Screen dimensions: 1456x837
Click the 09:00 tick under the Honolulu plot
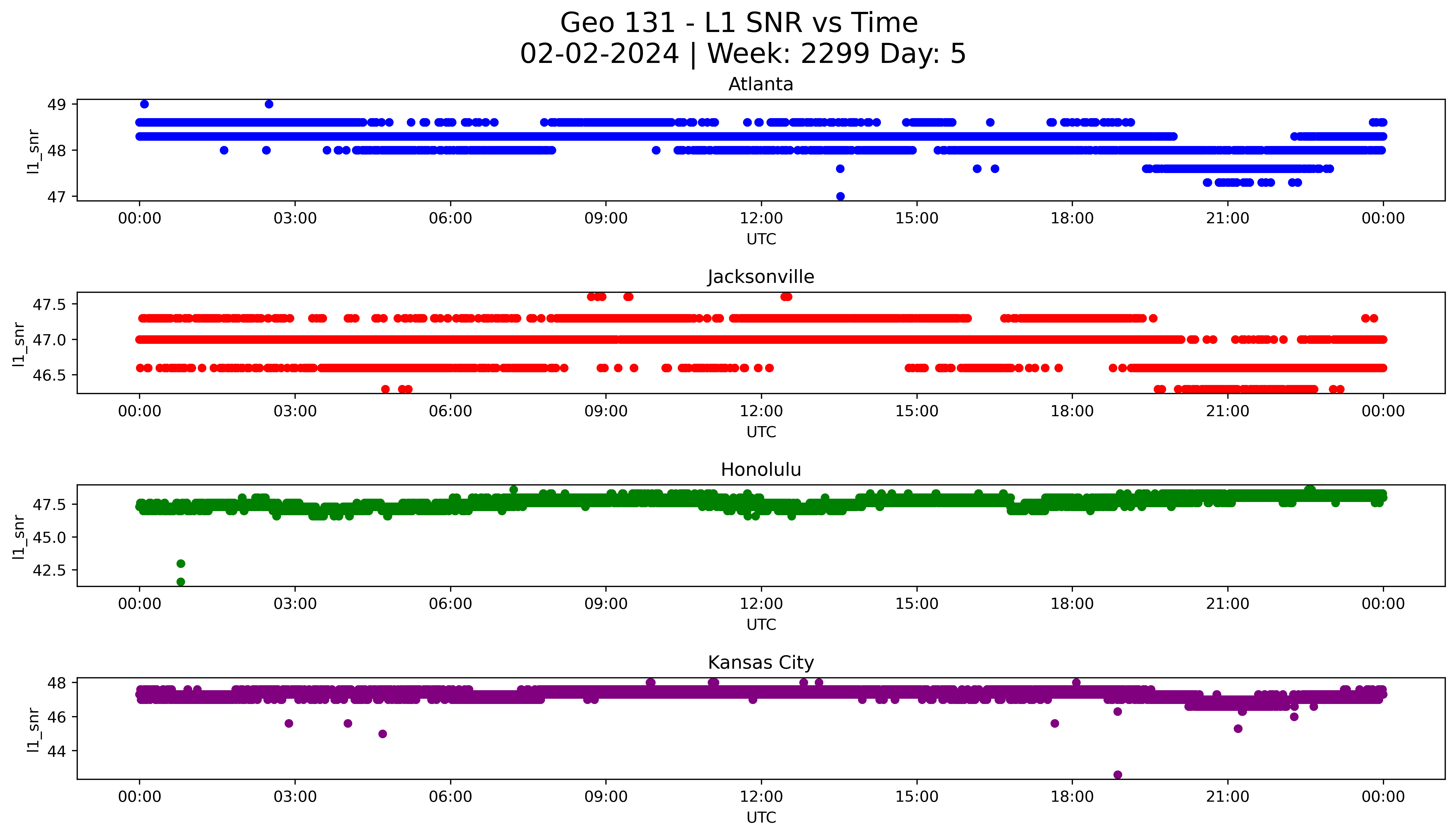pos(606,604)
